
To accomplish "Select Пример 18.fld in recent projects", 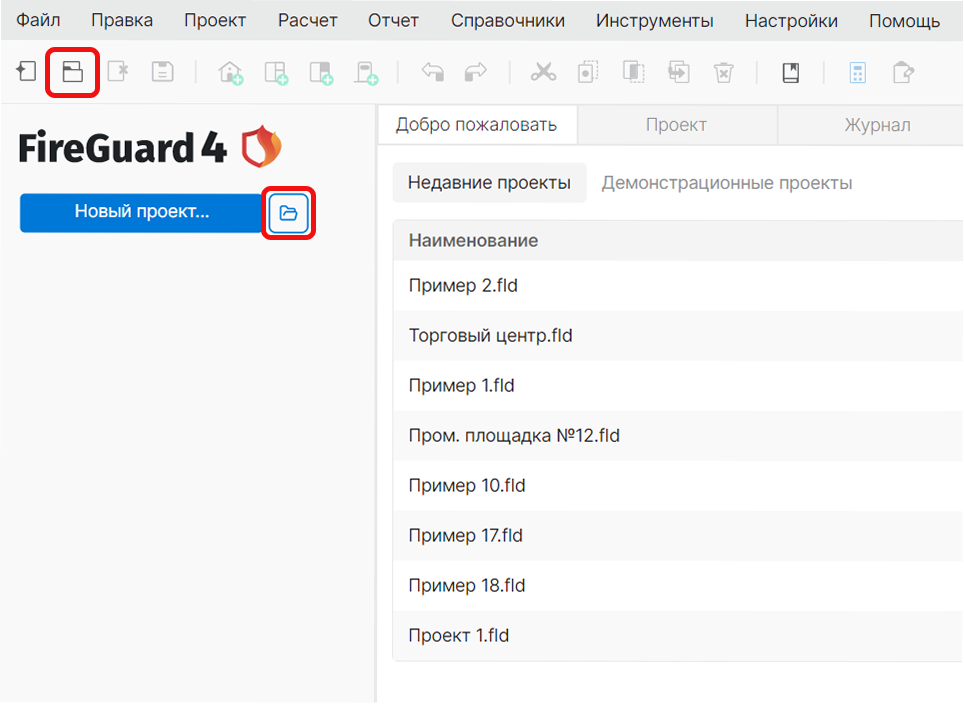I will click(678, 585).
